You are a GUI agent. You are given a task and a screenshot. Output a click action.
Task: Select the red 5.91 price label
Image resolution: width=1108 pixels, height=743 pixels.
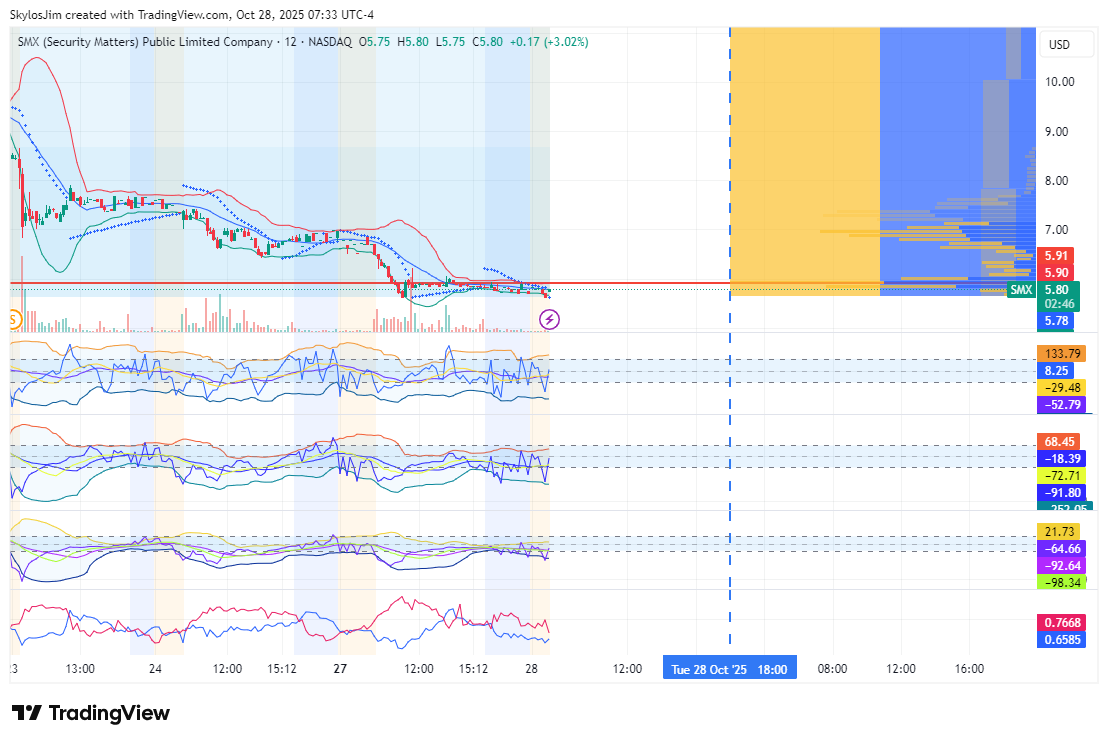pos(1057,256)
